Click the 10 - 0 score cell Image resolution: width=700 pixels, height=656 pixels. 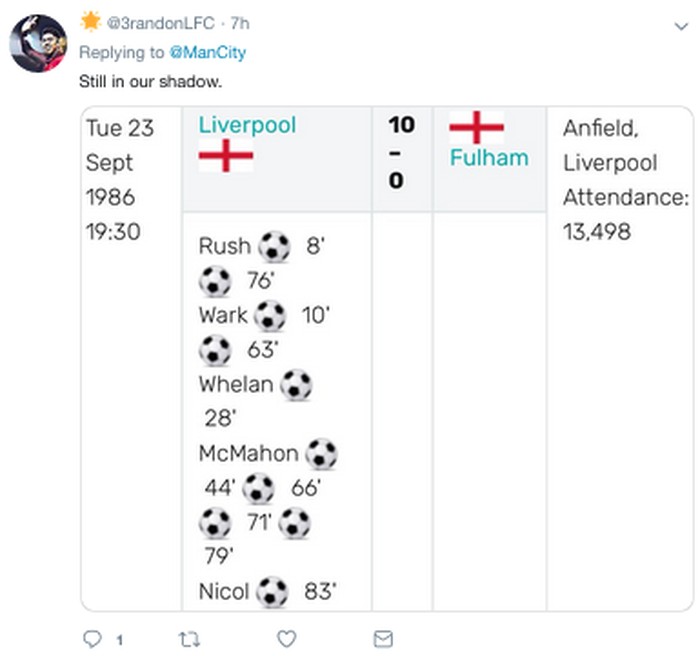pyautogui.click(x=401, y=154)
